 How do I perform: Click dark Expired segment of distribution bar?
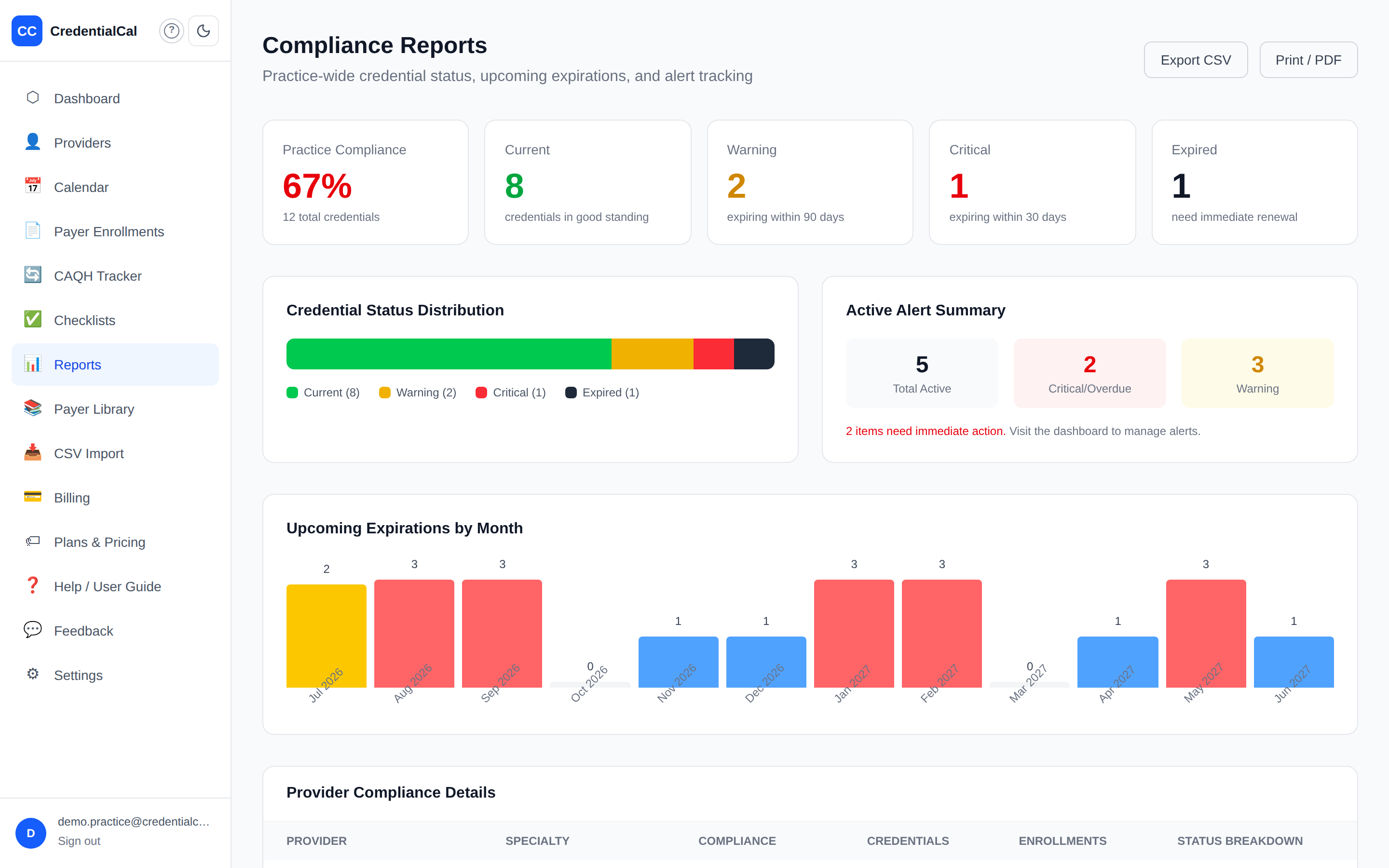(754, 354)
